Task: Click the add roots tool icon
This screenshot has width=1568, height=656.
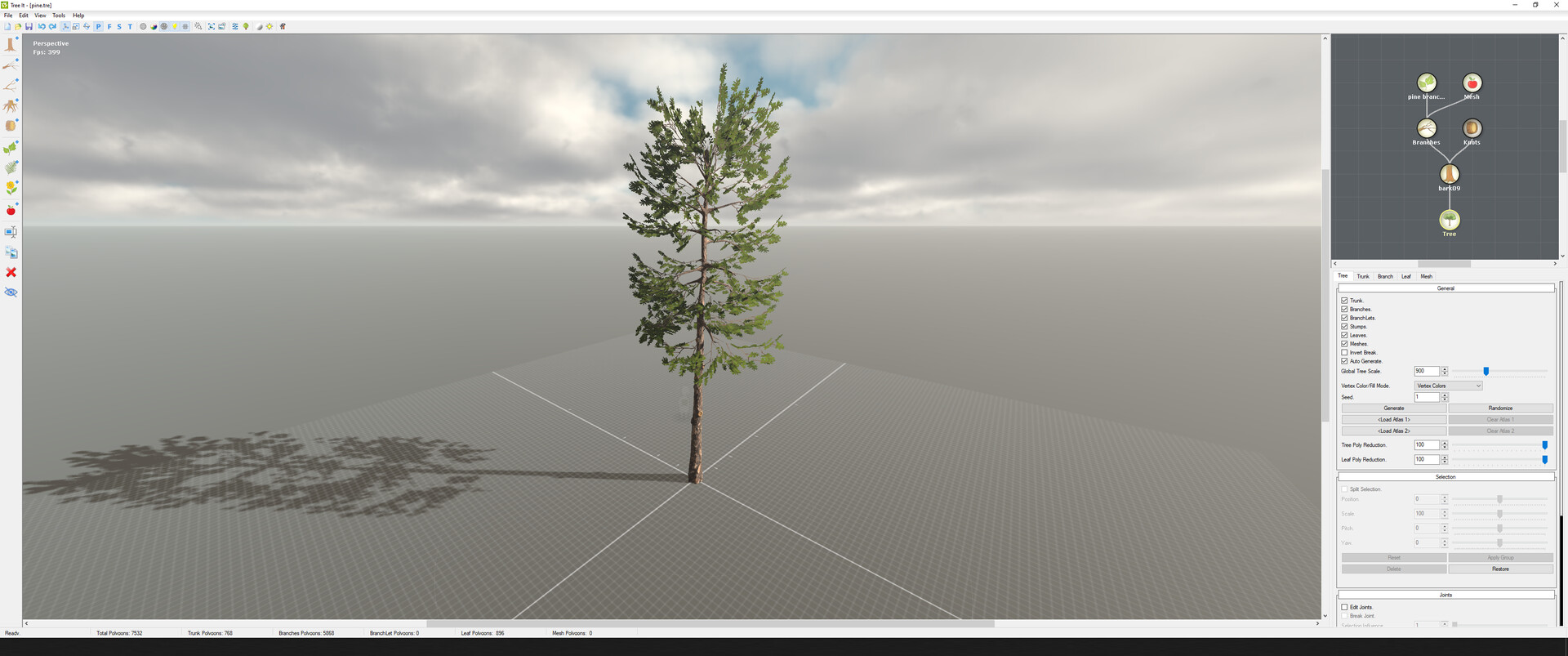Action: (11, 105)
